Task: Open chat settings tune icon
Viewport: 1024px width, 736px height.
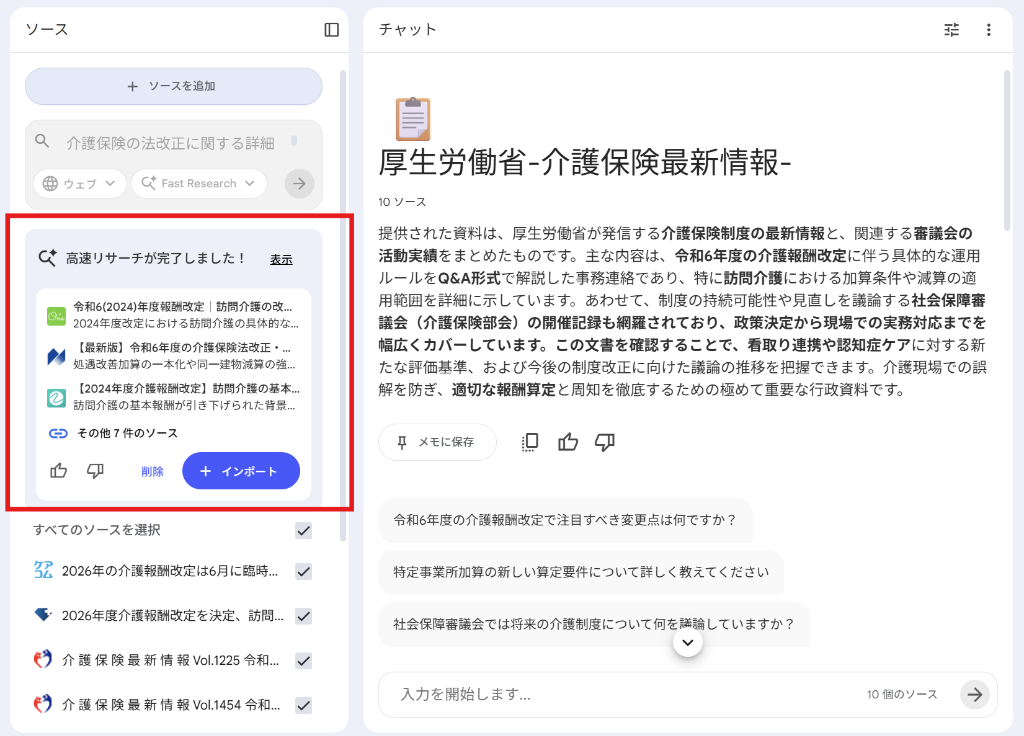Action: [952, 29]
